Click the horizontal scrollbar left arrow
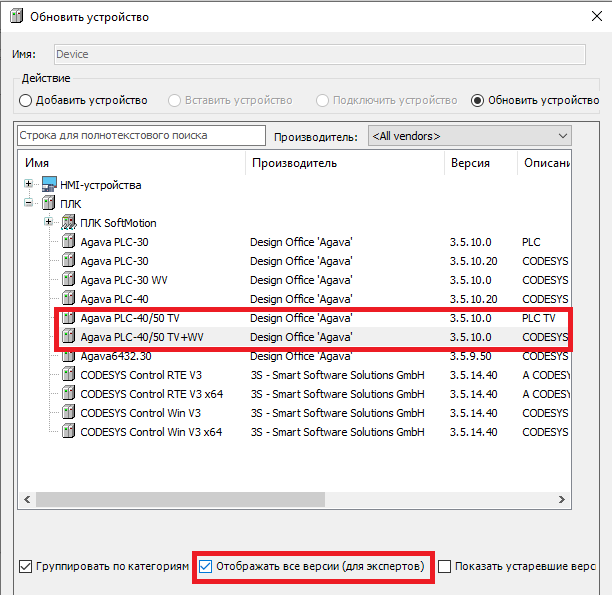The width and height of the screenshot is (612, 595). coord(27,499)
